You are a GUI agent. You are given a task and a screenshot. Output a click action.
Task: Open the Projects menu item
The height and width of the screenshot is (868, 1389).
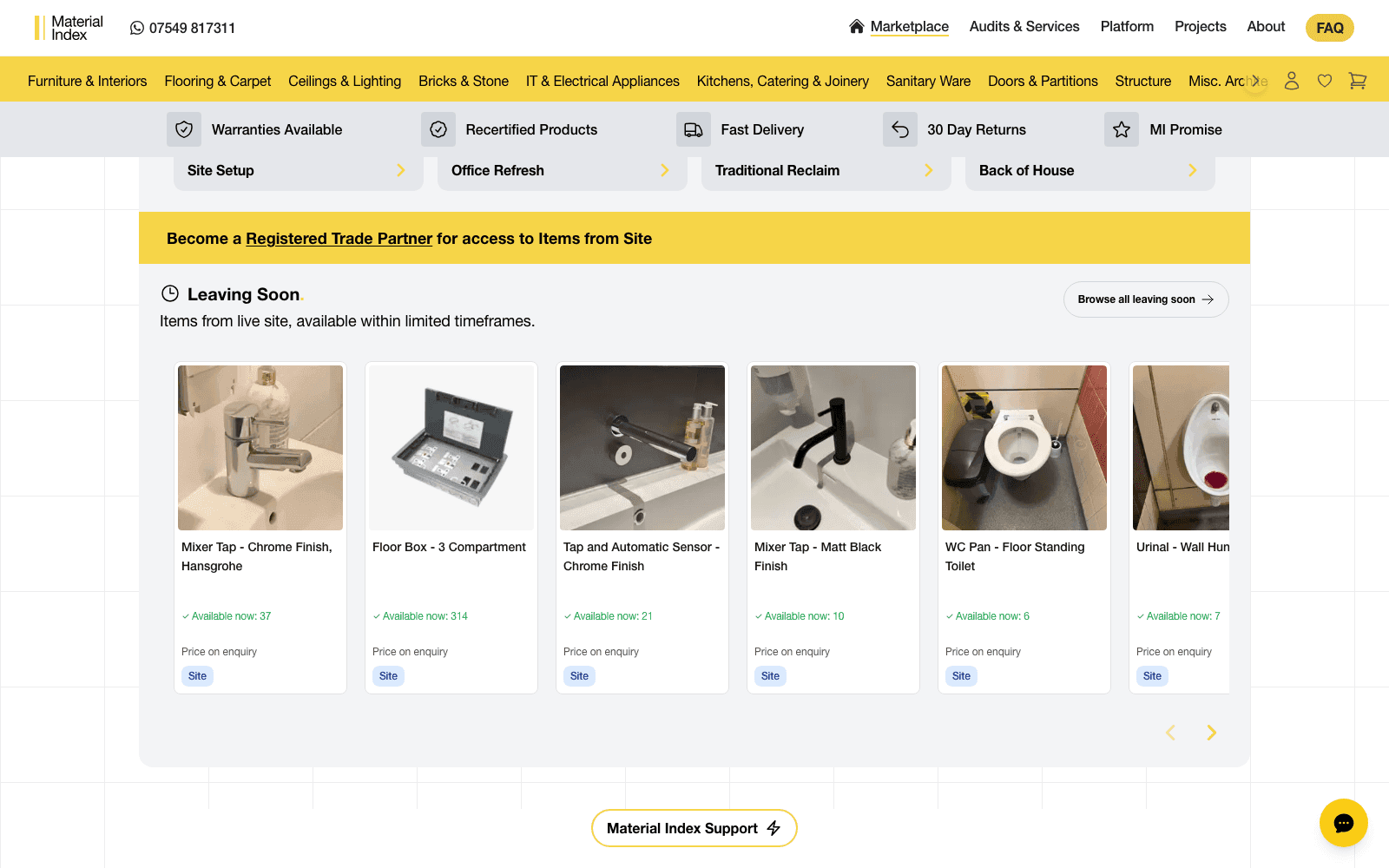(x=1201, y=27)
